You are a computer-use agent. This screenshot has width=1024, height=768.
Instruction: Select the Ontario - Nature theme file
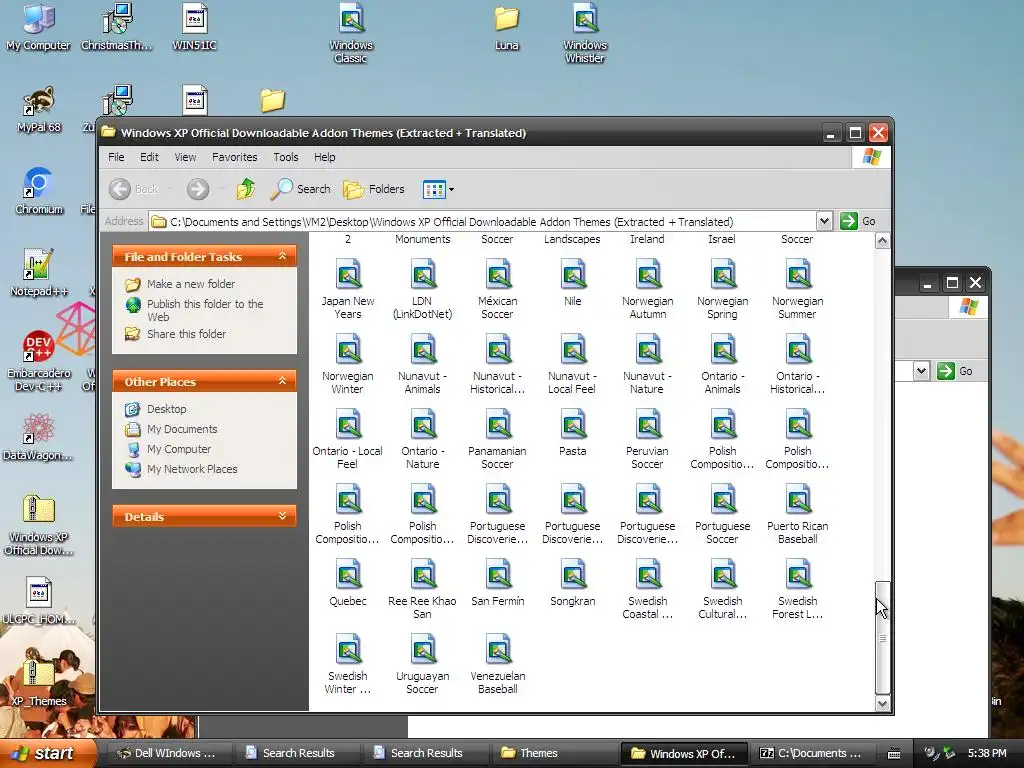click(423, 438)
